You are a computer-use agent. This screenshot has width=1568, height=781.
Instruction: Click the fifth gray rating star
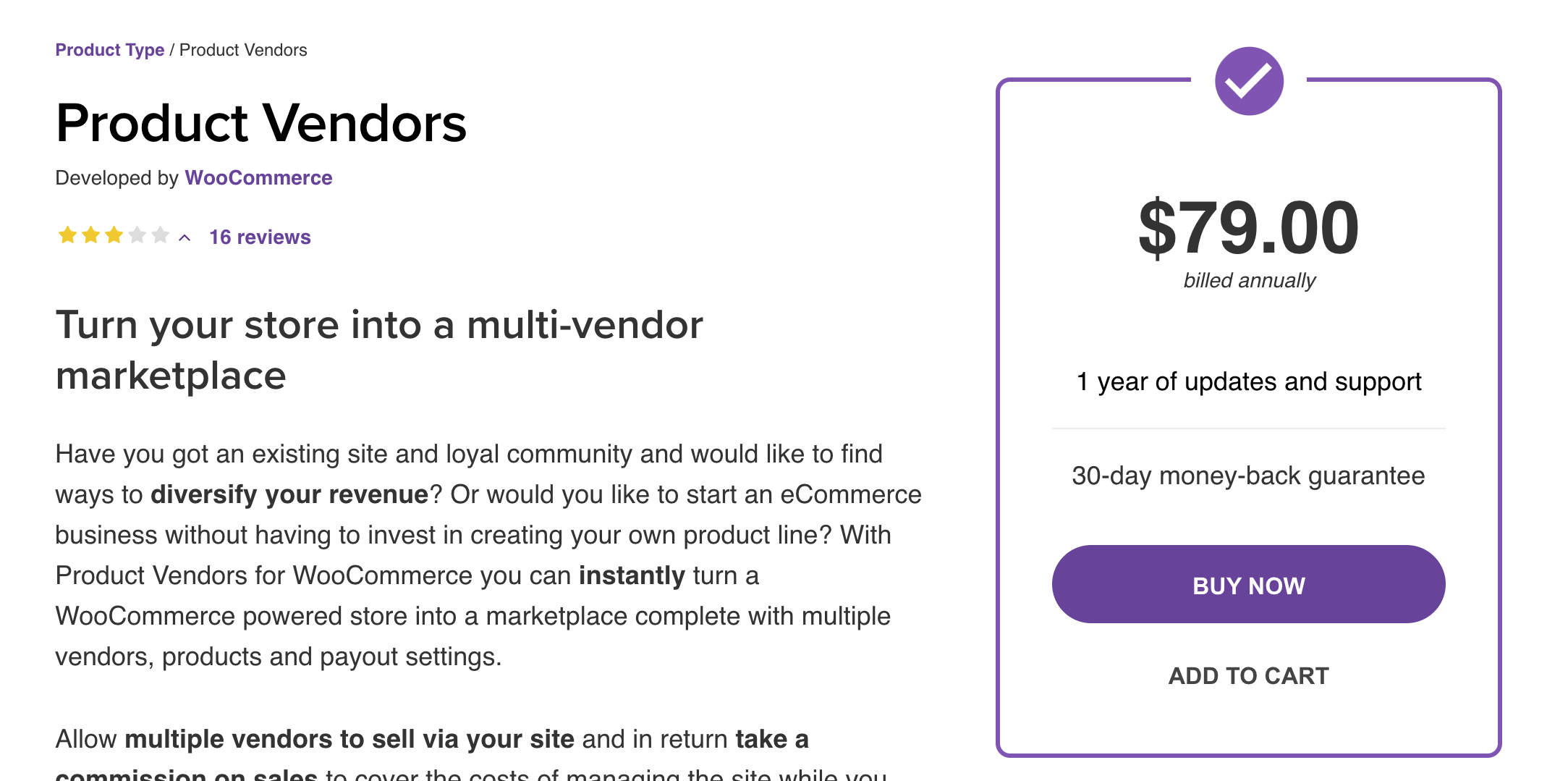pos(161,235)
